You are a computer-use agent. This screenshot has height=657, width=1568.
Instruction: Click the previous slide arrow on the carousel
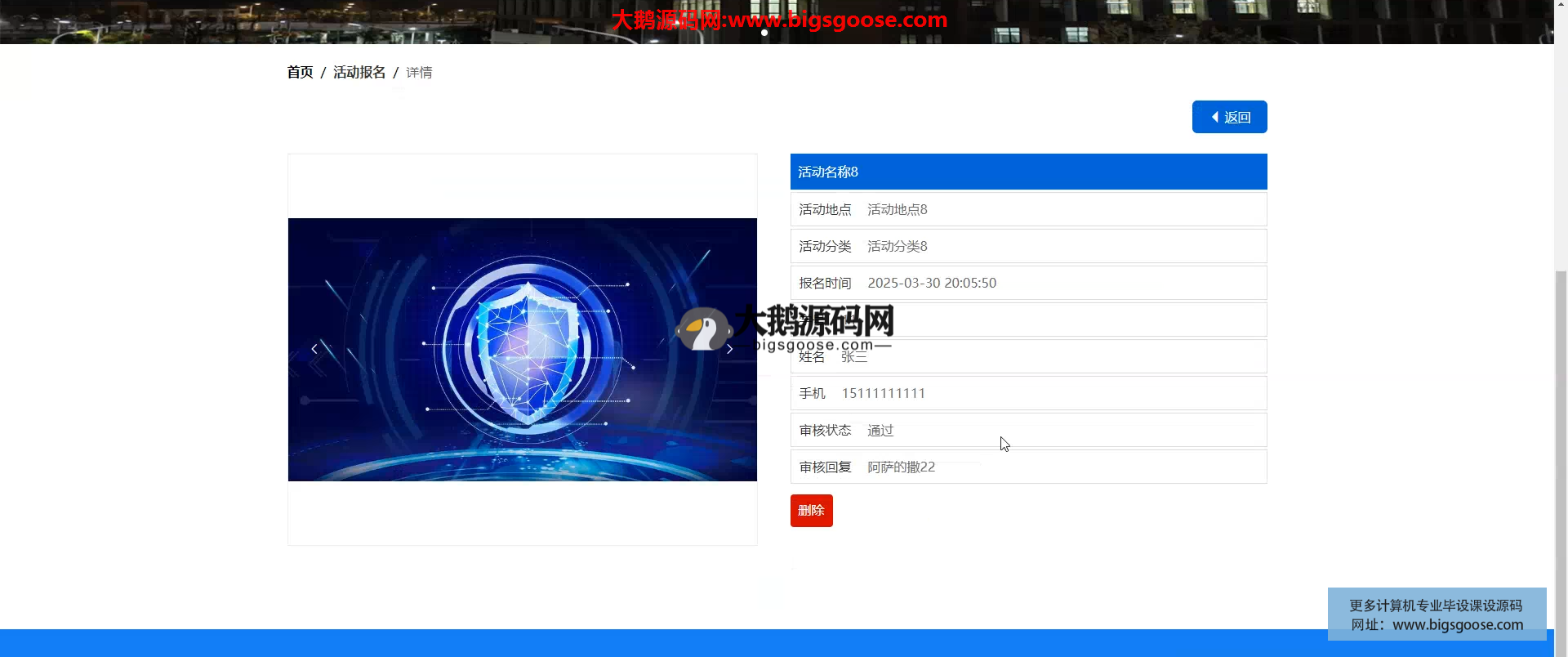(314, 349)
